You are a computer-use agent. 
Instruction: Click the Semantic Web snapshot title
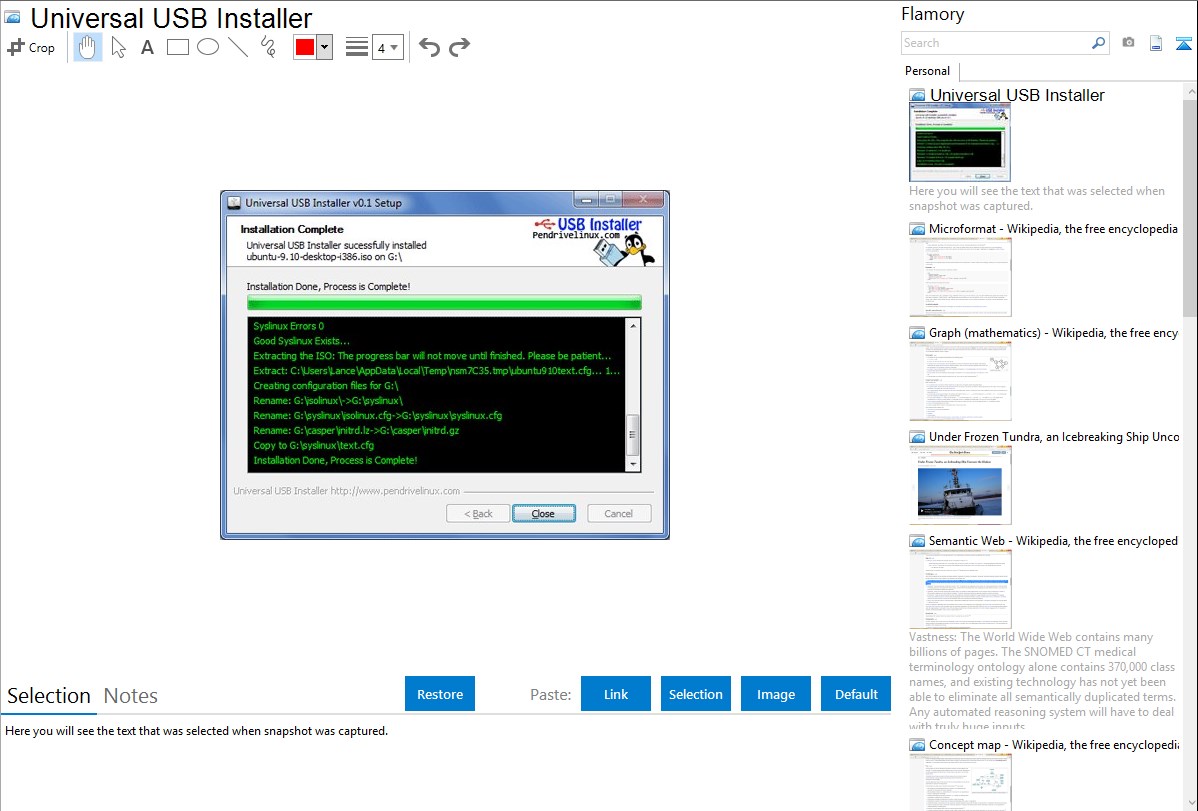point(1053,540)
